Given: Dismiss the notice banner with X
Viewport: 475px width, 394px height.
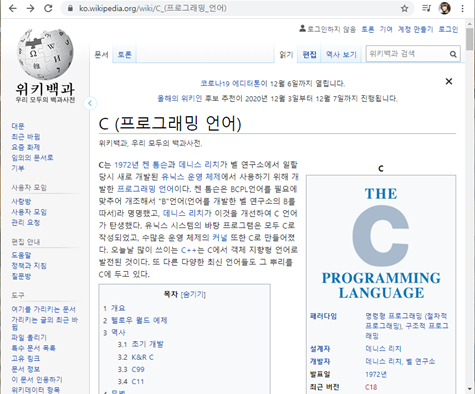Looking at the screenshot, I should 449,81.
